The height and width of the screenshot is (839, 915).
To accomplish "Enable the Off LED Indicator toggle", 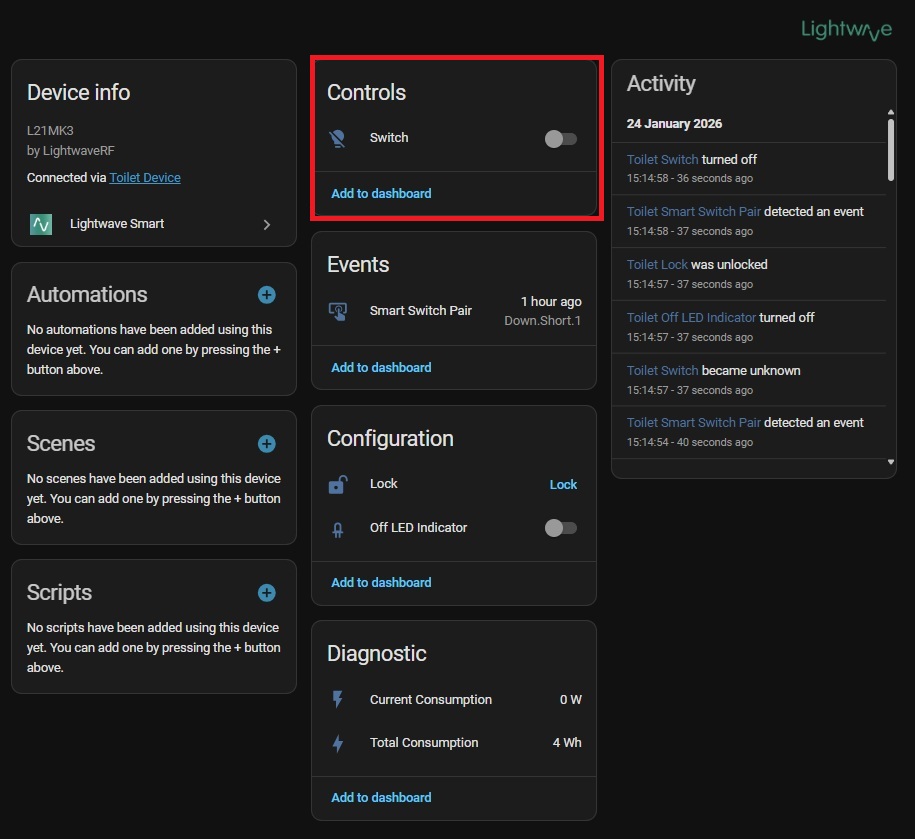I will (x=560, y=528).
